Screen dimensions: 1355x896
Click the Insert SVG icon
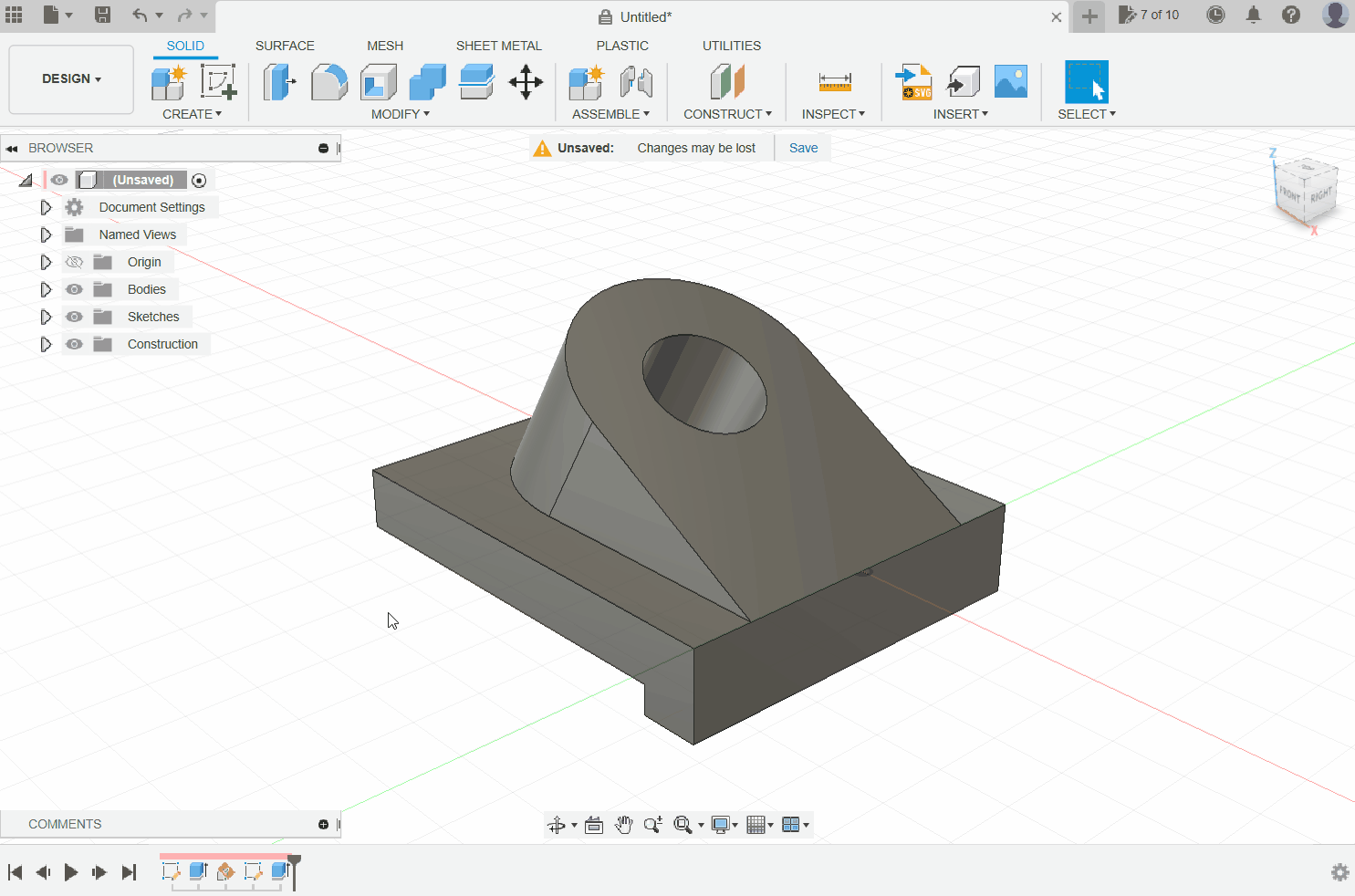tap(913, 82)
